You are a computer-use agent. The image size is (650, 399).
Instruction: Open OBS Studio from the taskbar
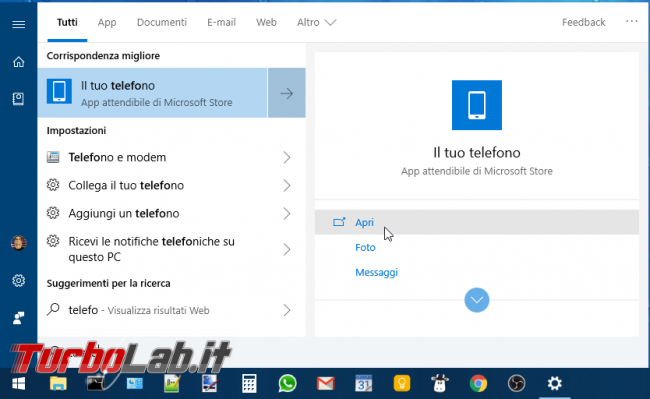click(517, 384)
